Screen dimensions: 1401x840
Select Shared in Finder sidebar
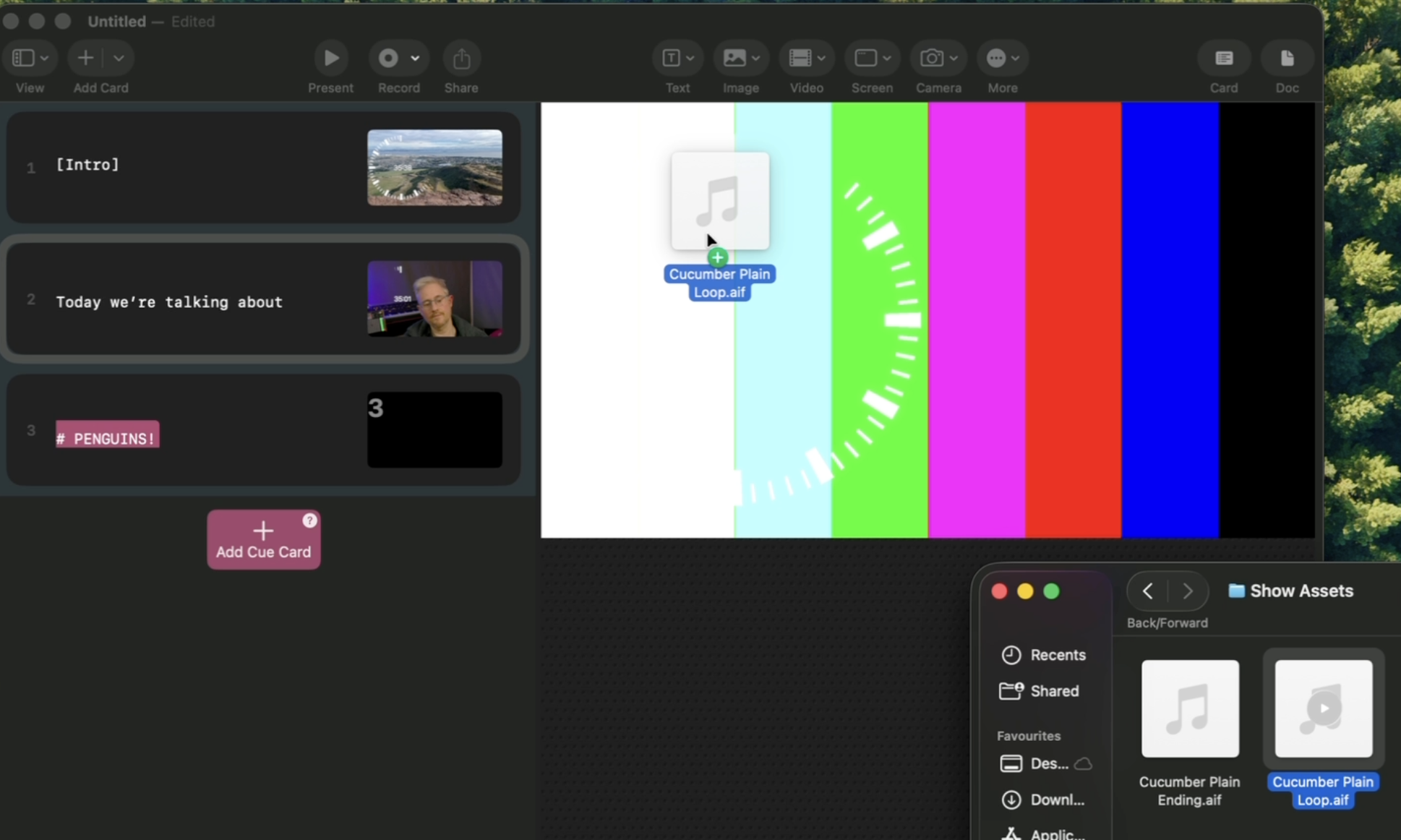click(x=1040, y=691)
